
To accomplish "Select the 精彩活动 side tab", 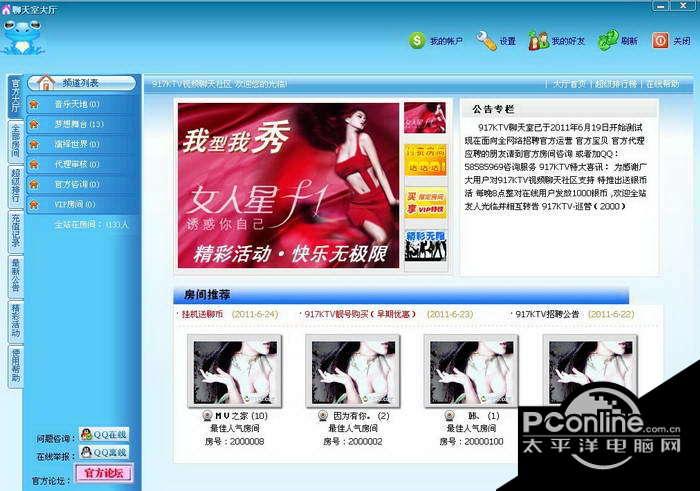I will [16, 320].
